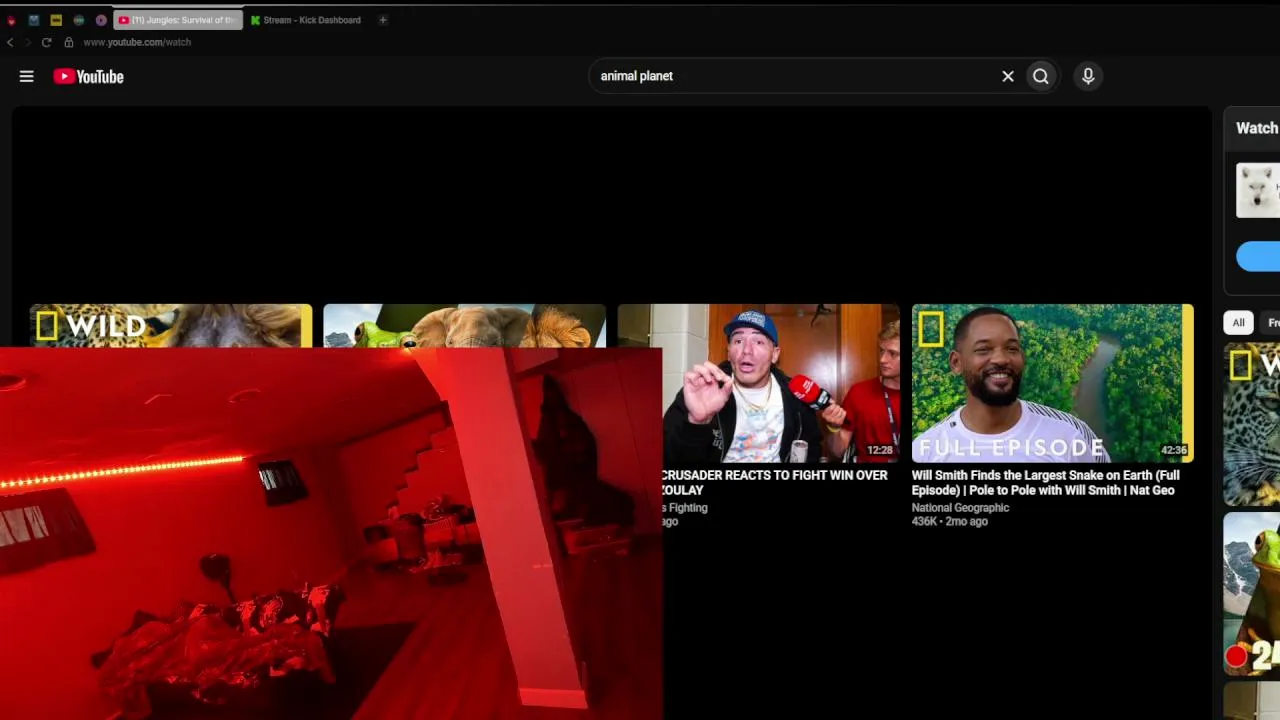Clear the 'animal planet' search text
The image size is (1280, 720).
pos(1008,76)
